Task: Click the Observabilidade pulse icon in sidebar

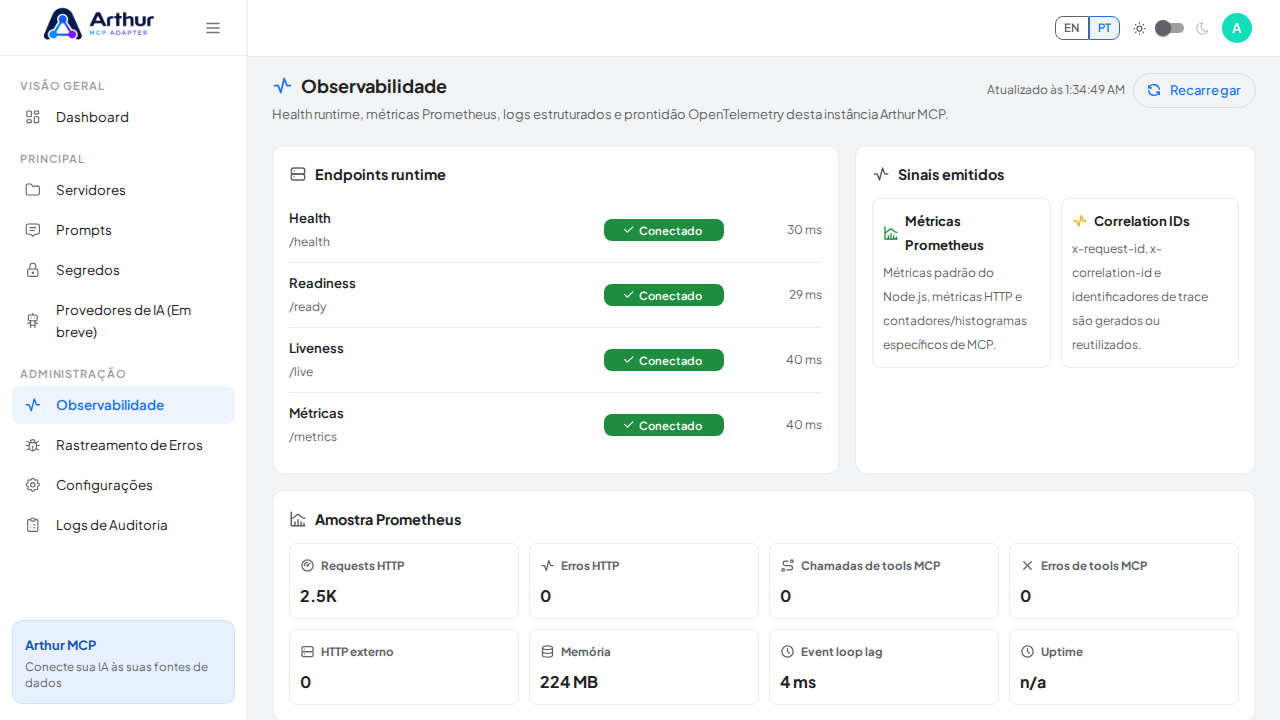Action: (33, 405)
